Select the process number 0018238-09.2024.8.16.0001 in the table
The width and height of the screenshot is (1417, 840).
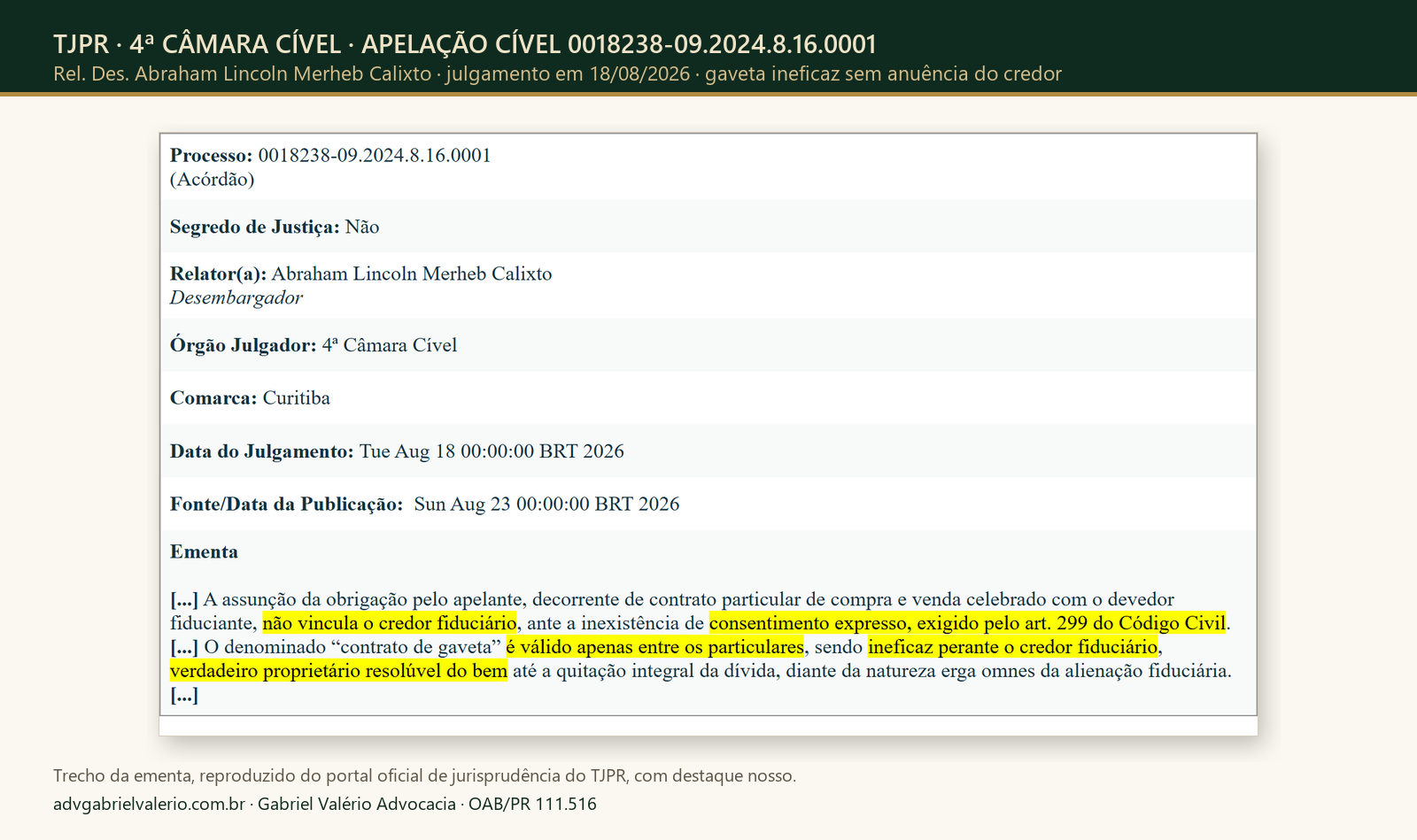(375, 155)
